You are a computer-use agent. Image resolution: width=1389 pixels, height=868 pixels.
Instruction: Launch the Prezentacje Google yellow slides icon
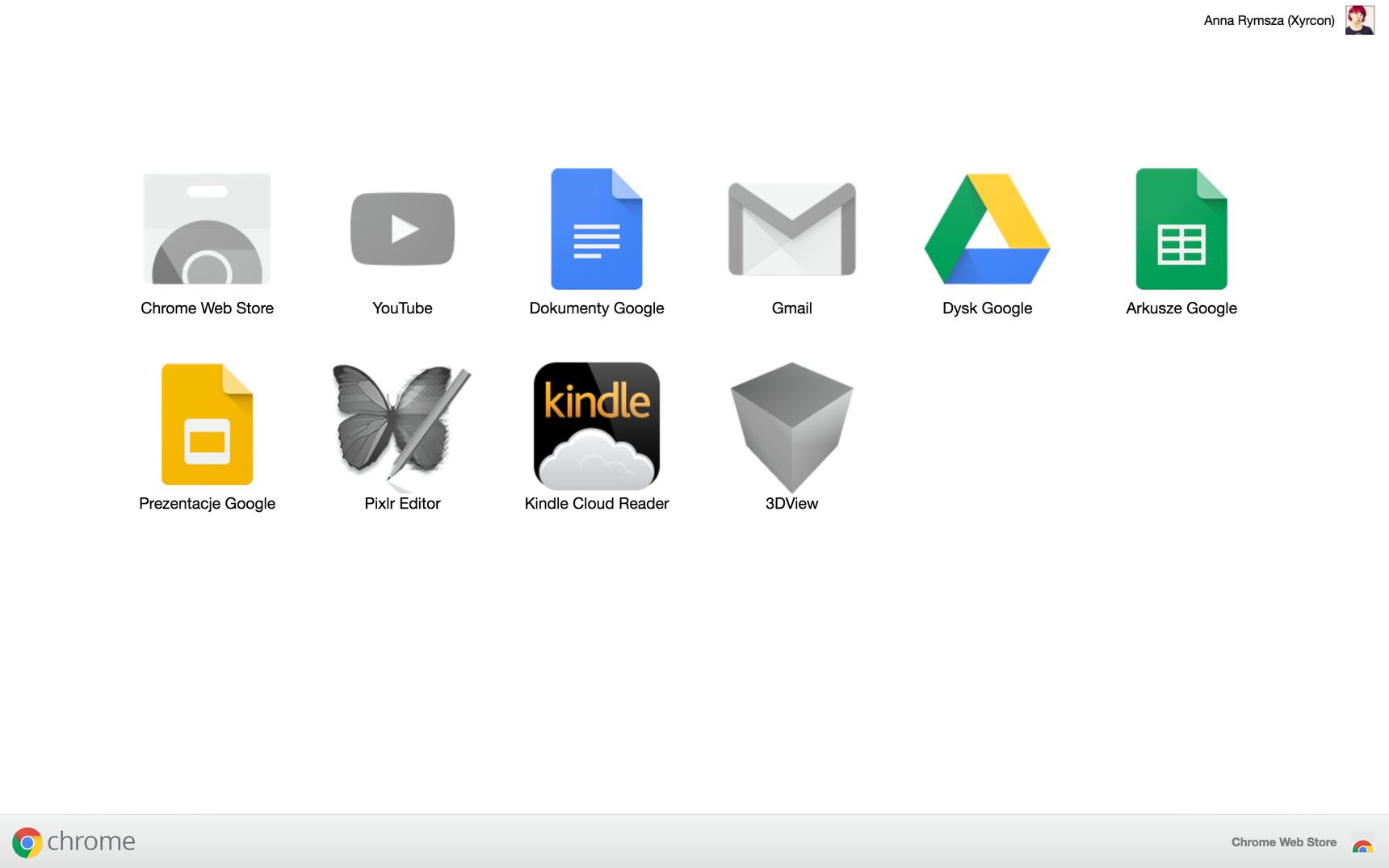pyautogui.click(x=207, y=424)
